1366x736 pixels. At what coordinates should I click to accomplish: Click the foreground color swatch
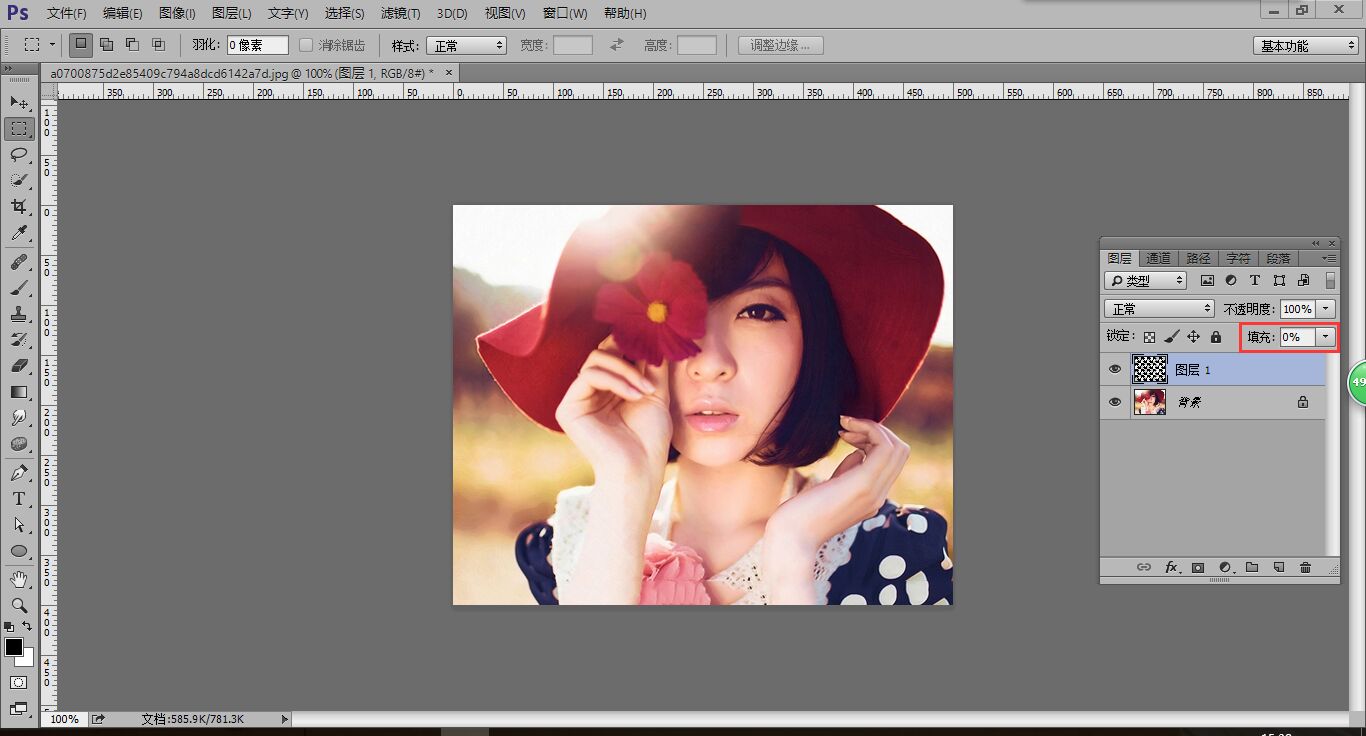point(14,647)
